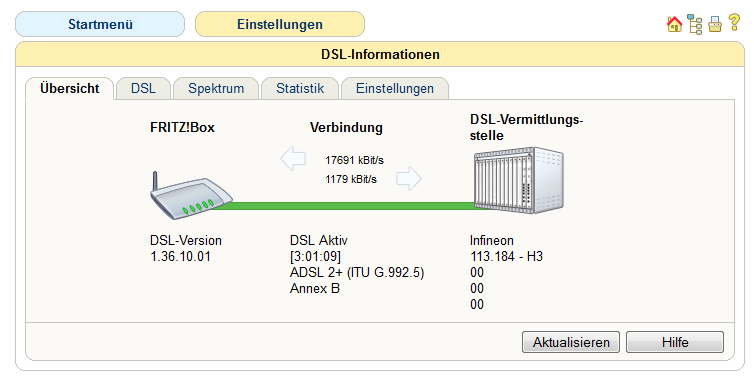Select the Übersicht tab
Image resolution: width=754 pixels, height=376 pixels.
click(x=70, y=88)
